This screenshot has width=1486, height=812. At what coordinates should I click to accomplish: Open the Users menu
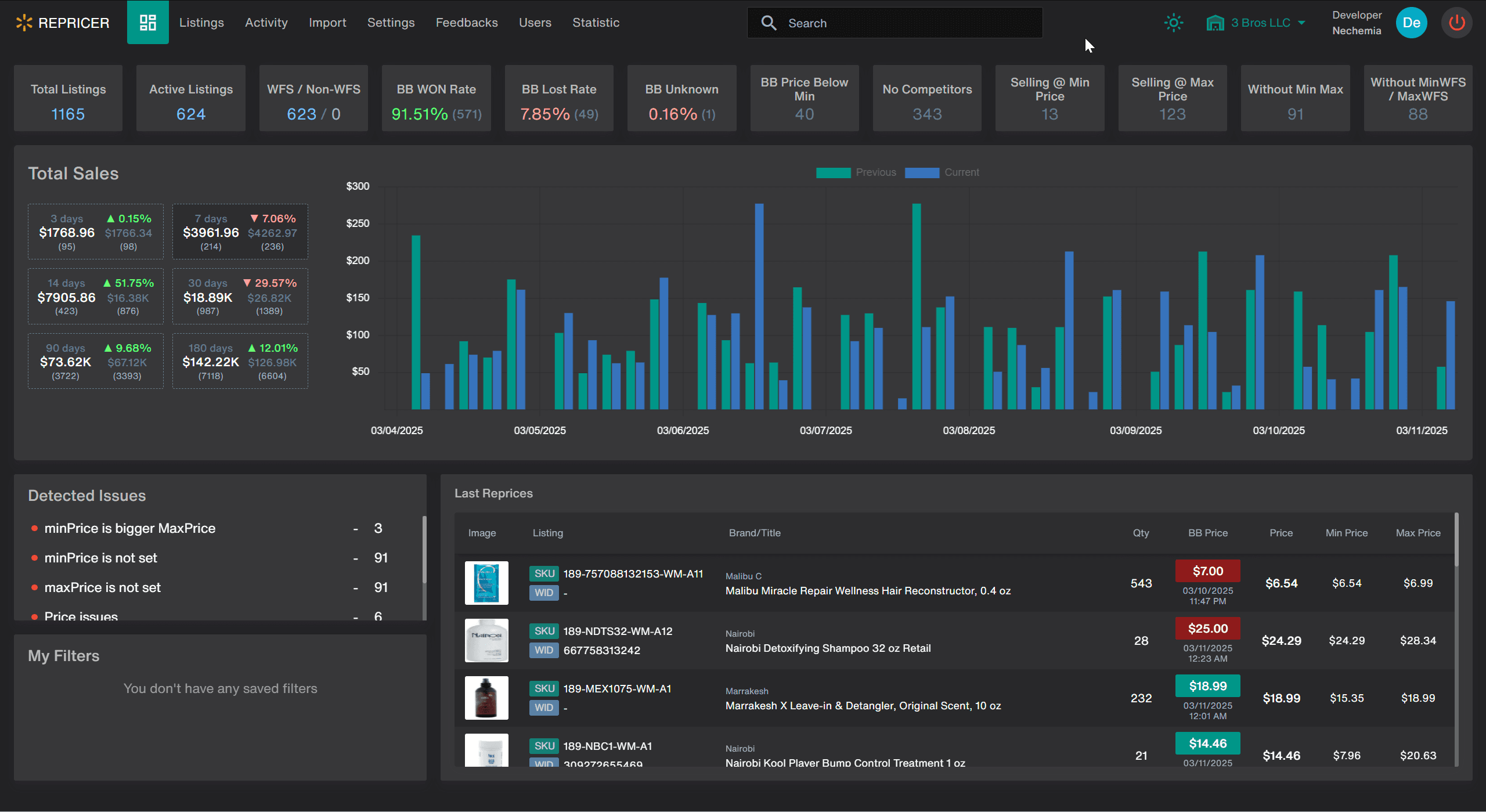point(535,23)
